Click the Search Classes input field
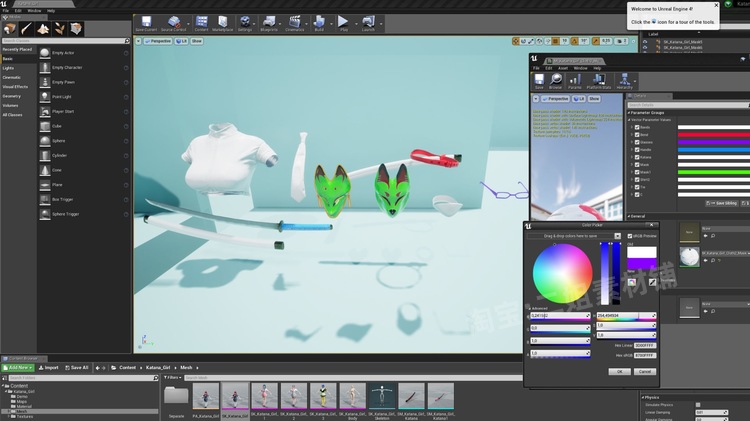Viewport: 750px width, 421px height. 66,41
